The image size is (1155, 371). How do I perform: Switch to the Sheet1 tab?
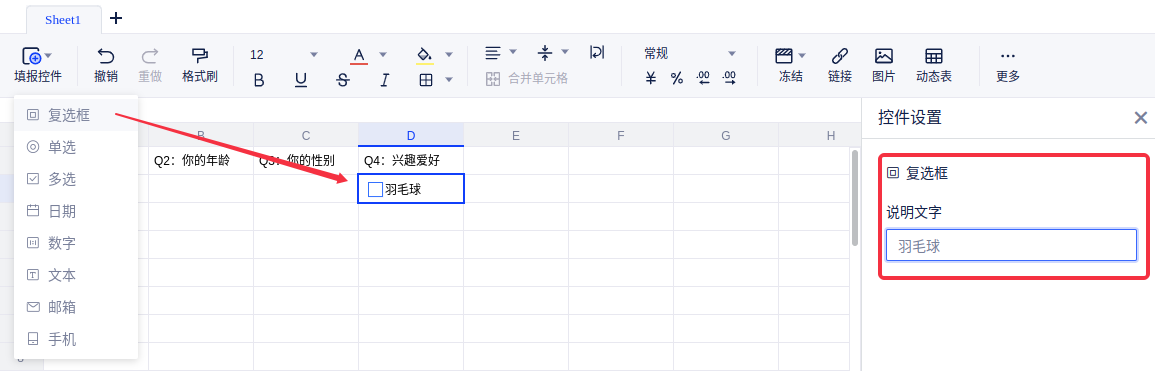tap(63, 20)
